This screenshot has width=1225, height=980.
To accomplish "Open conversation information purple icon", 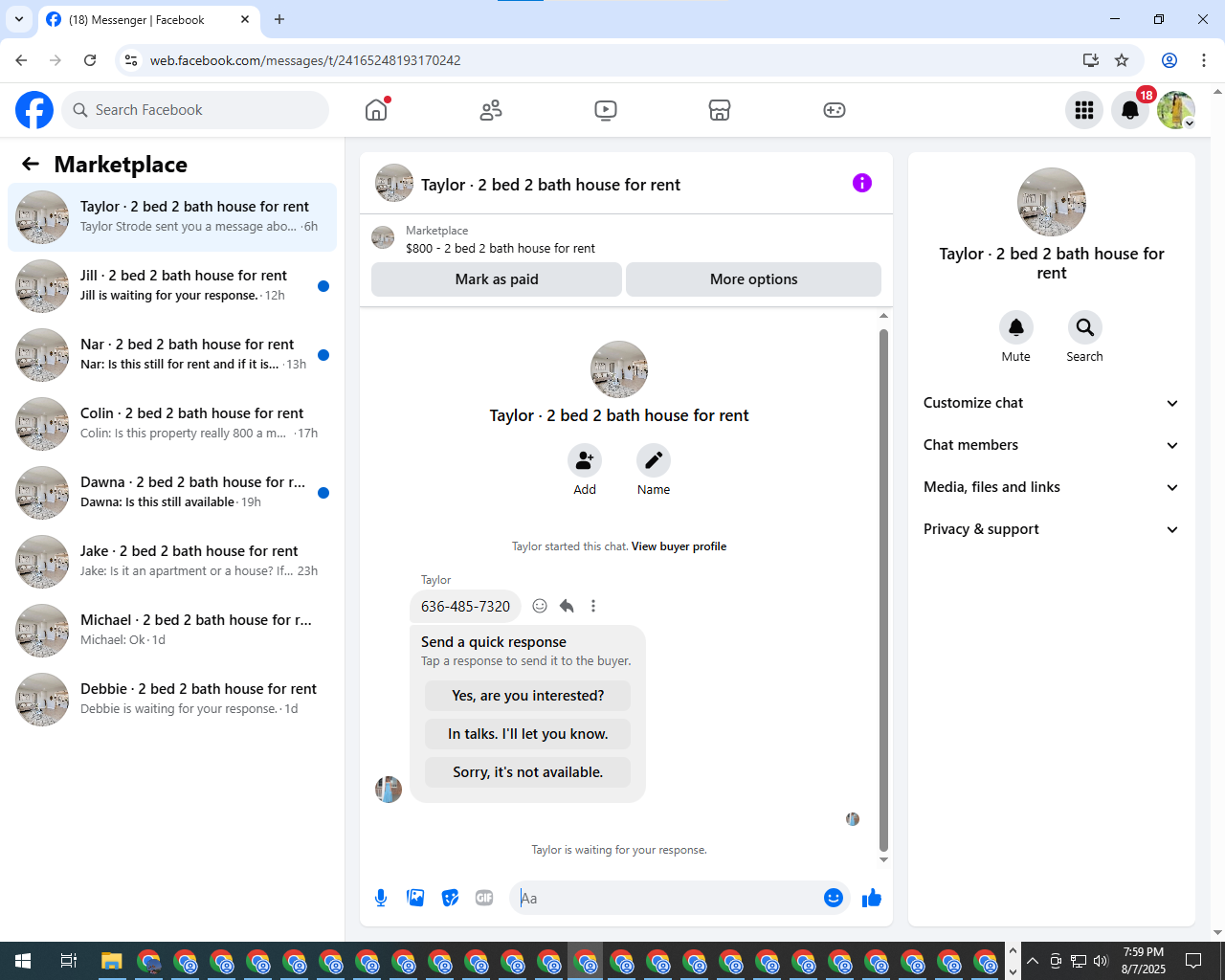I will (x=862, y=183).
